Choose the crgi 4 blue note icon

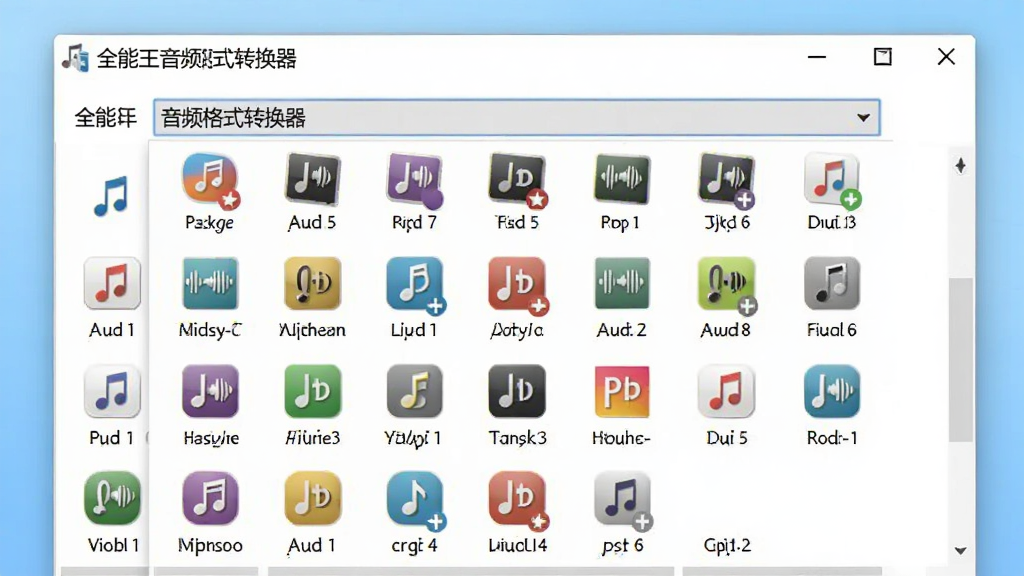(415, 500)
